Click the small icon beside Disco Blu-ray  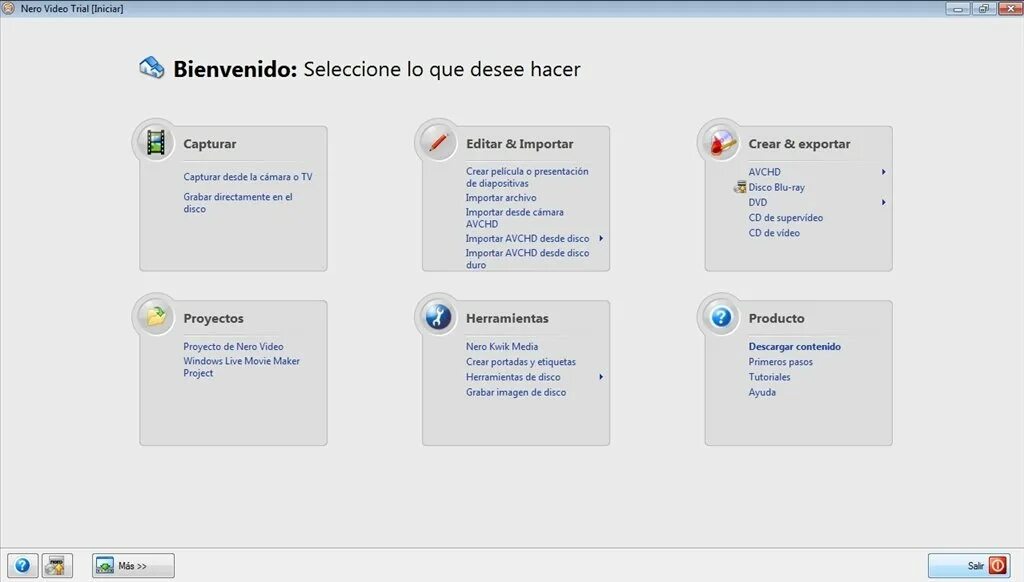pos(740,187)
